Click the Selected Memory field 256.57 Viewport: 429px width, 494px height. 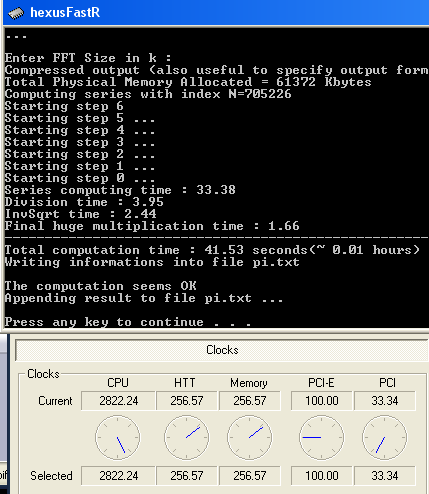[250, 476]
